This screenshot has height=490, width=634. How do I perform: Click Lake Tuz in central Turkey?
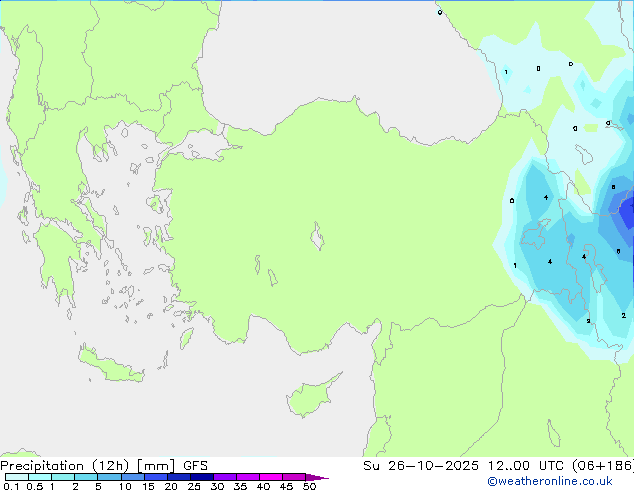click(317, 236)
